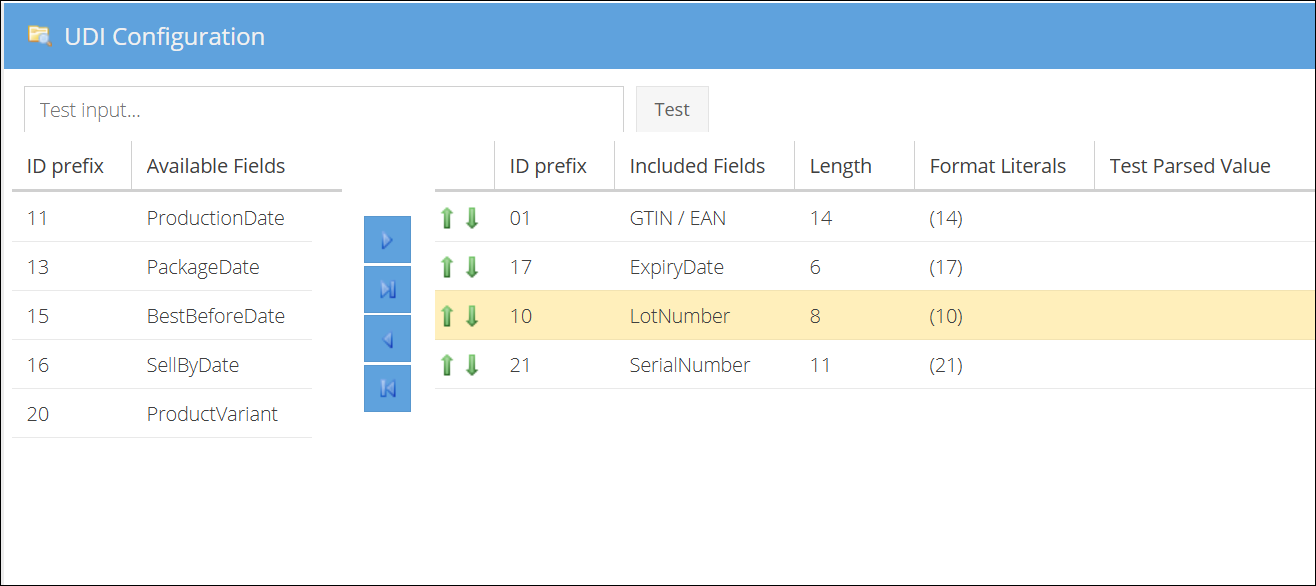Pick the SellByDate available field row
This screenshot has width=1316, height=586.
pyautogui.click(x=193, y=365)
